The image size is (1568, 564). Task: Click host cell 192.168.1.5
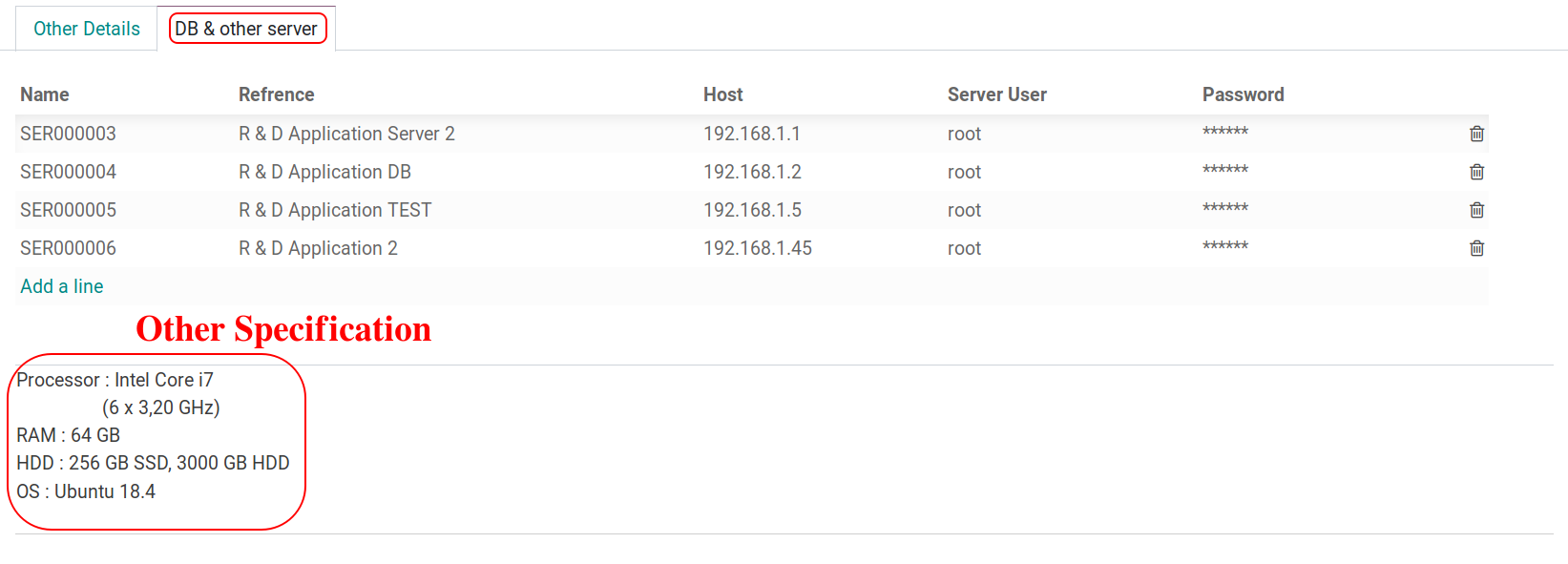(752, 210)
